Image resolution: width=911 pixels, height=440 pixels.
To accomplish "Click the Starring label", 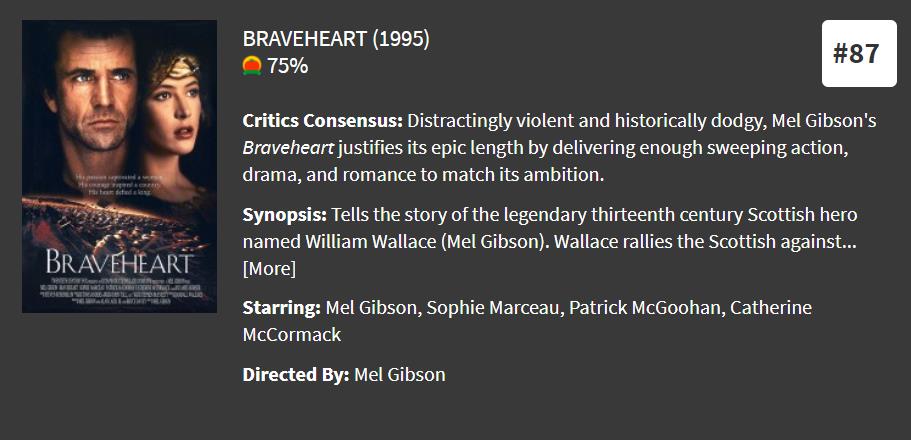I will pos(281,307).
